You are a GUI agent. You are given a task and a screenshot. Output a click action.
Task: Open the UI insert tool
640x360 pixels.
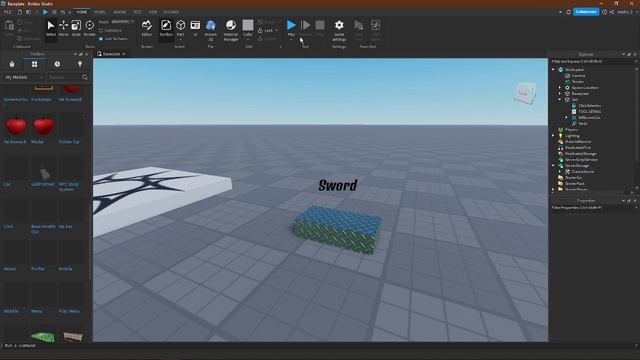click(x=195, y=29)
